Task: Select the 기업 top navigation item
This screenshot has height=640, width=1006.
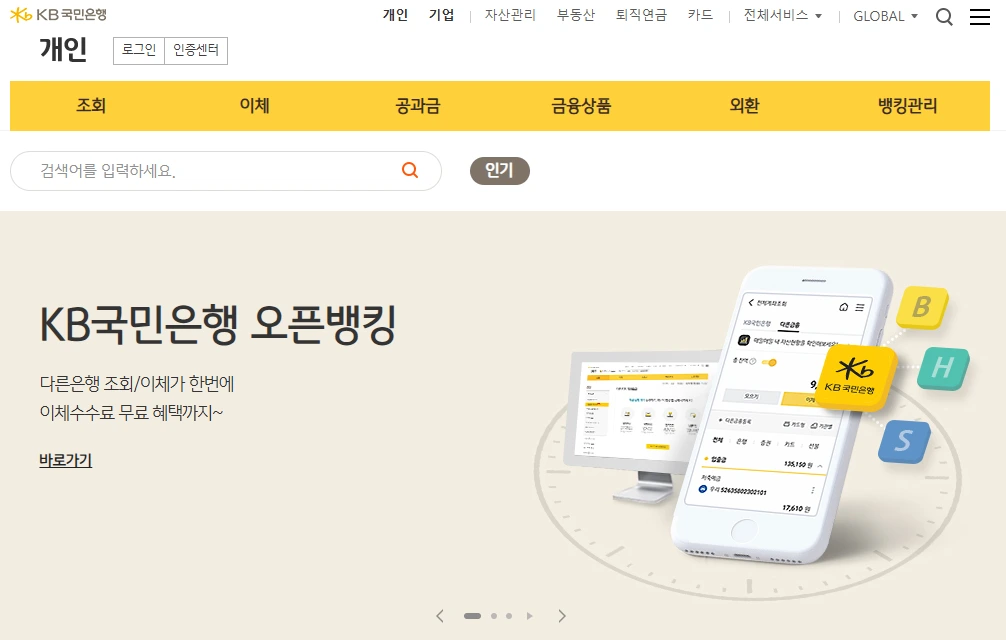Action: point(441,15)
